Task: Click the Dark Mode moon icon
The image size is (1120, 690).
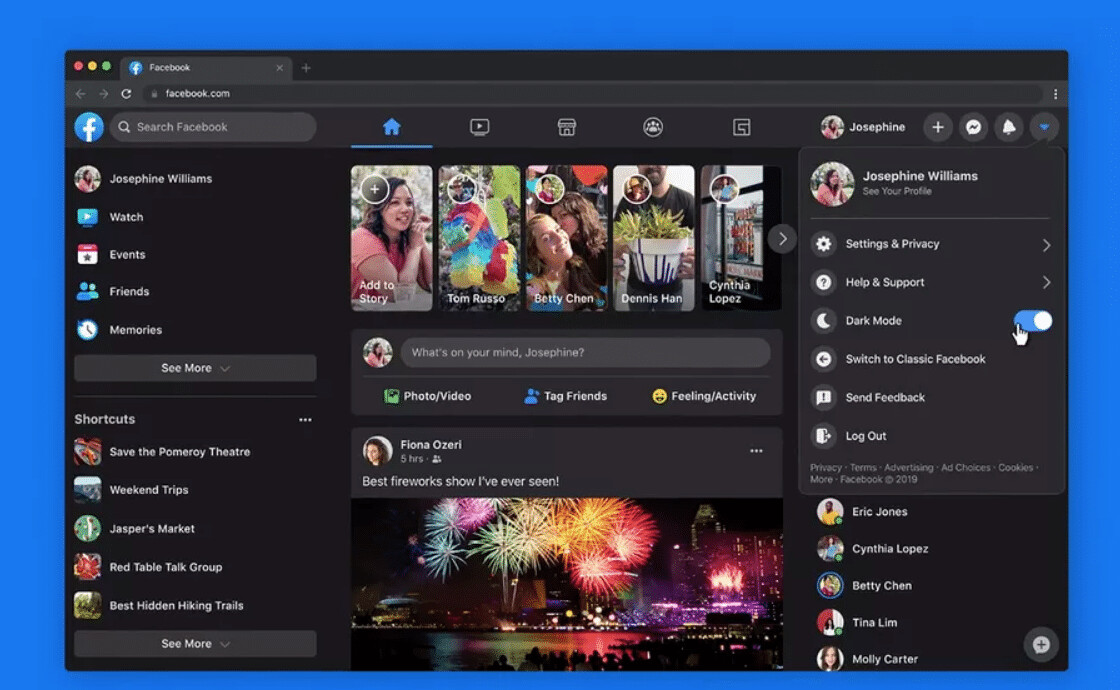Action: [824, 321]
